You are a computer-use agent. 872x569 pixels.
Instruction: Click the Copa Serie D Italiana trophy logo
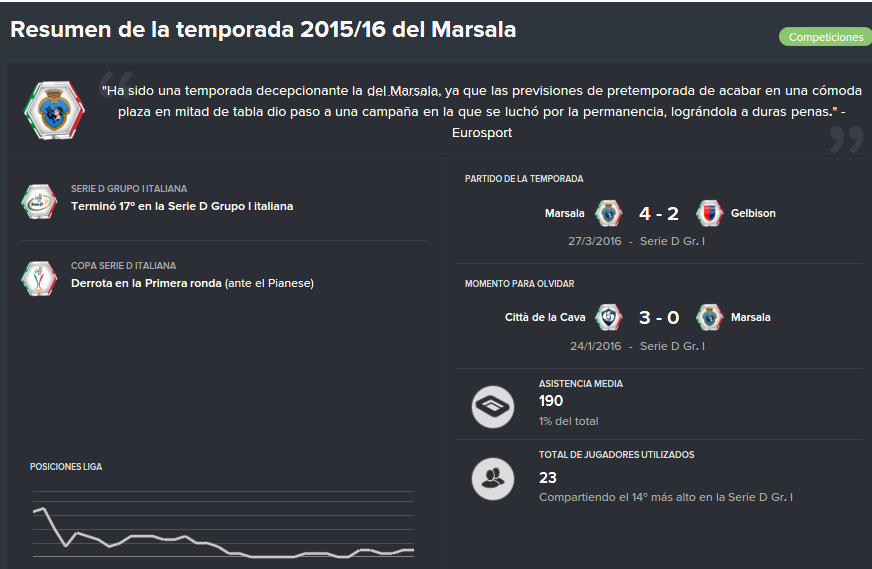tap(39, 278)
